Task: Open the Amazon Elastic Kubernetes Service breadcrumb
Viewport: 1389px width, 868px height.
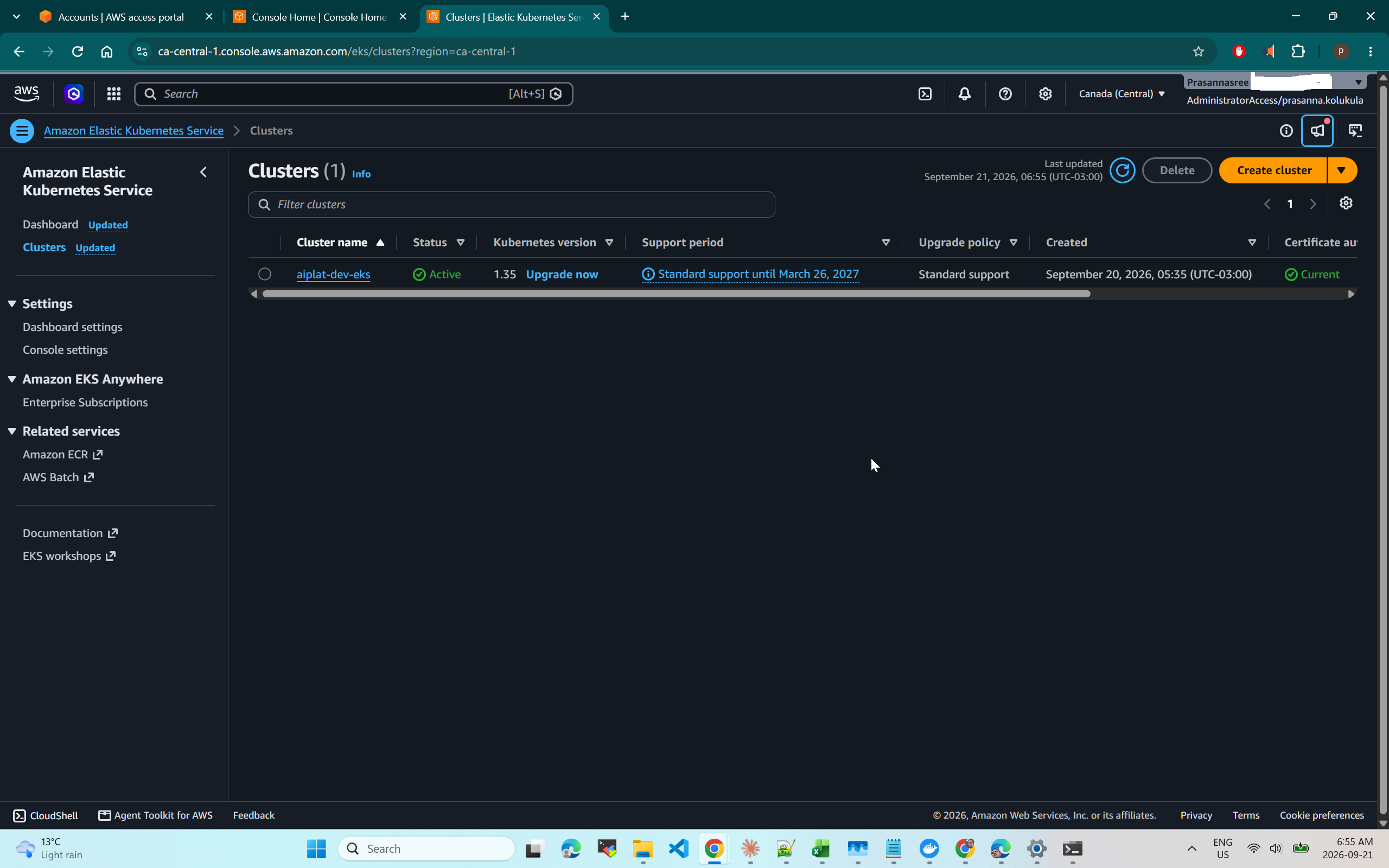Action: (133, 131)
